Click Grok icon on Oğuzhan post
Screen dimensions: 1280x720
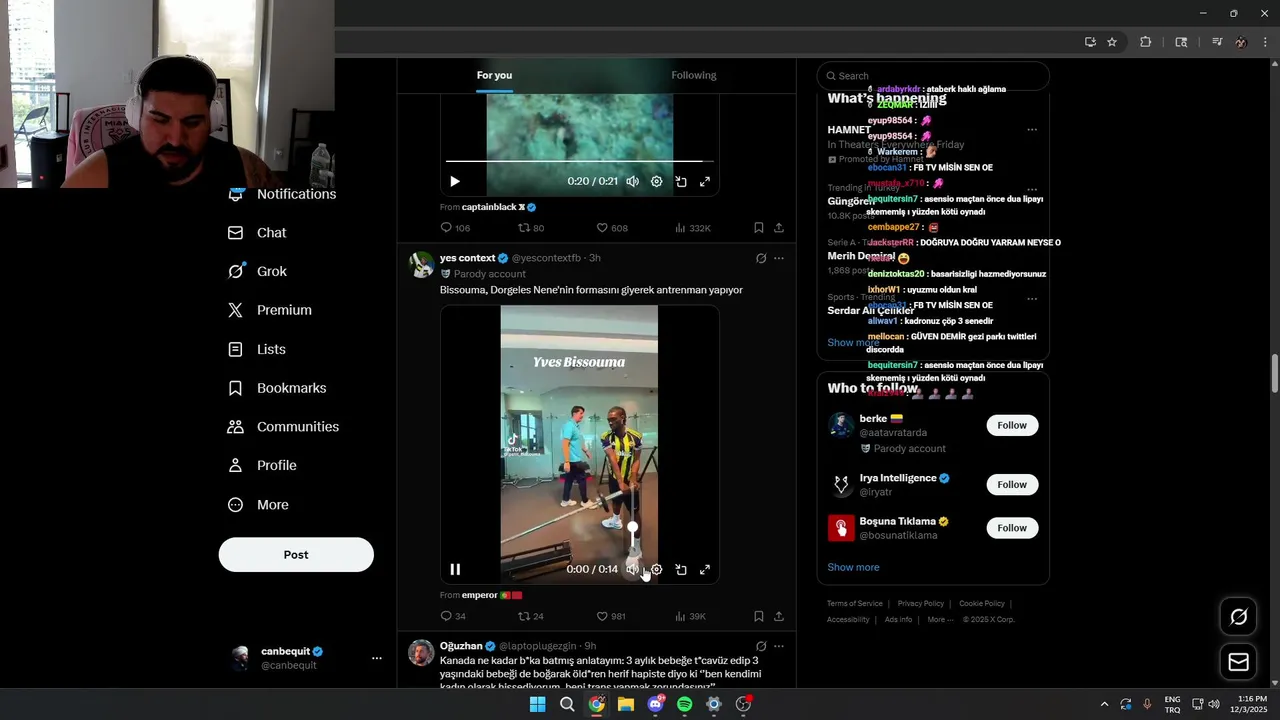click(761, 646)
